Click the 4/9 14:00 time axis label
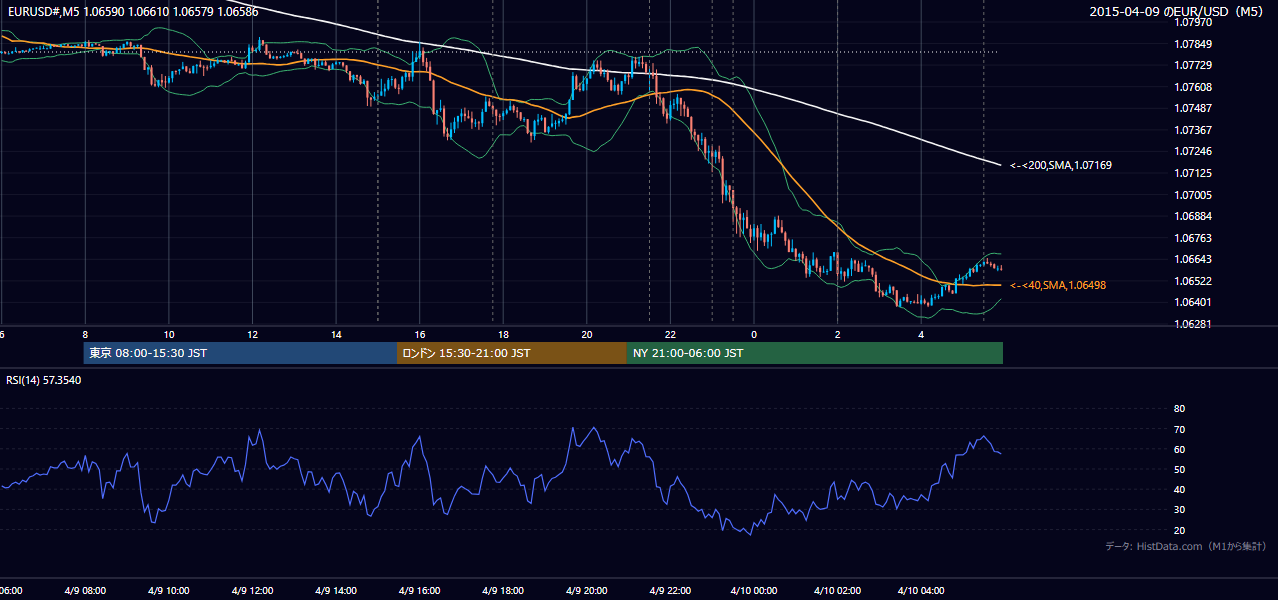1278x600 pixels. [335, 591]
